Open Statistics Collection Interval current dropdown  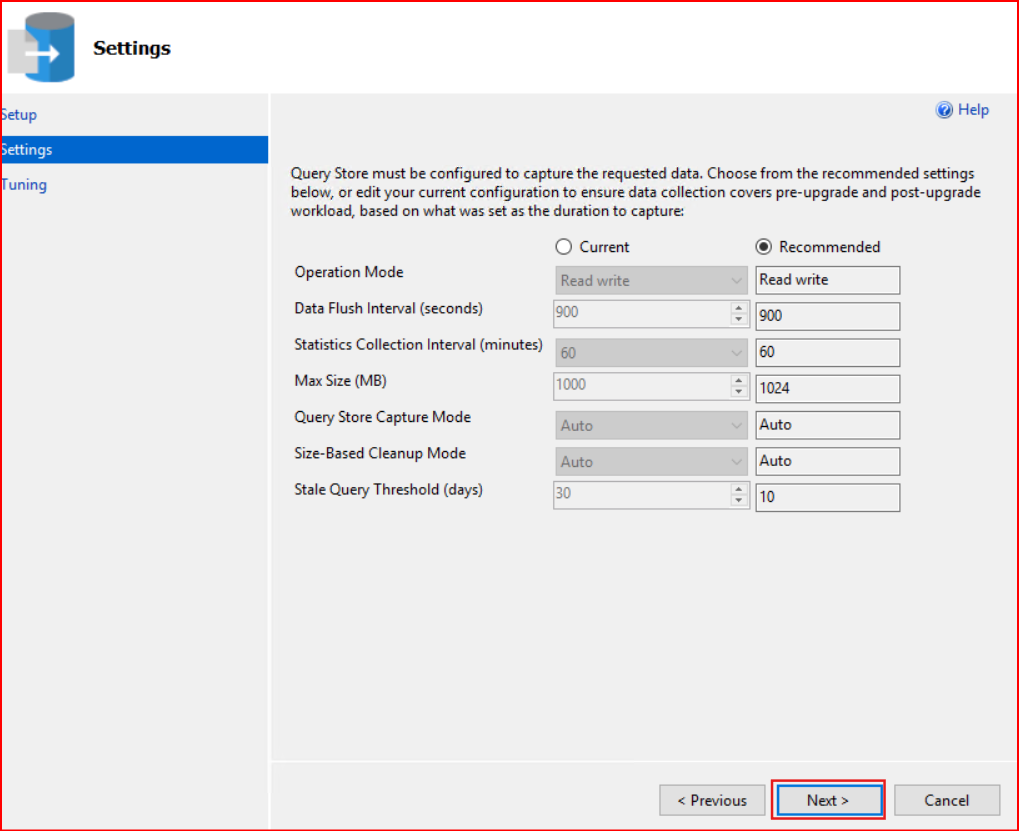(651, 353)
